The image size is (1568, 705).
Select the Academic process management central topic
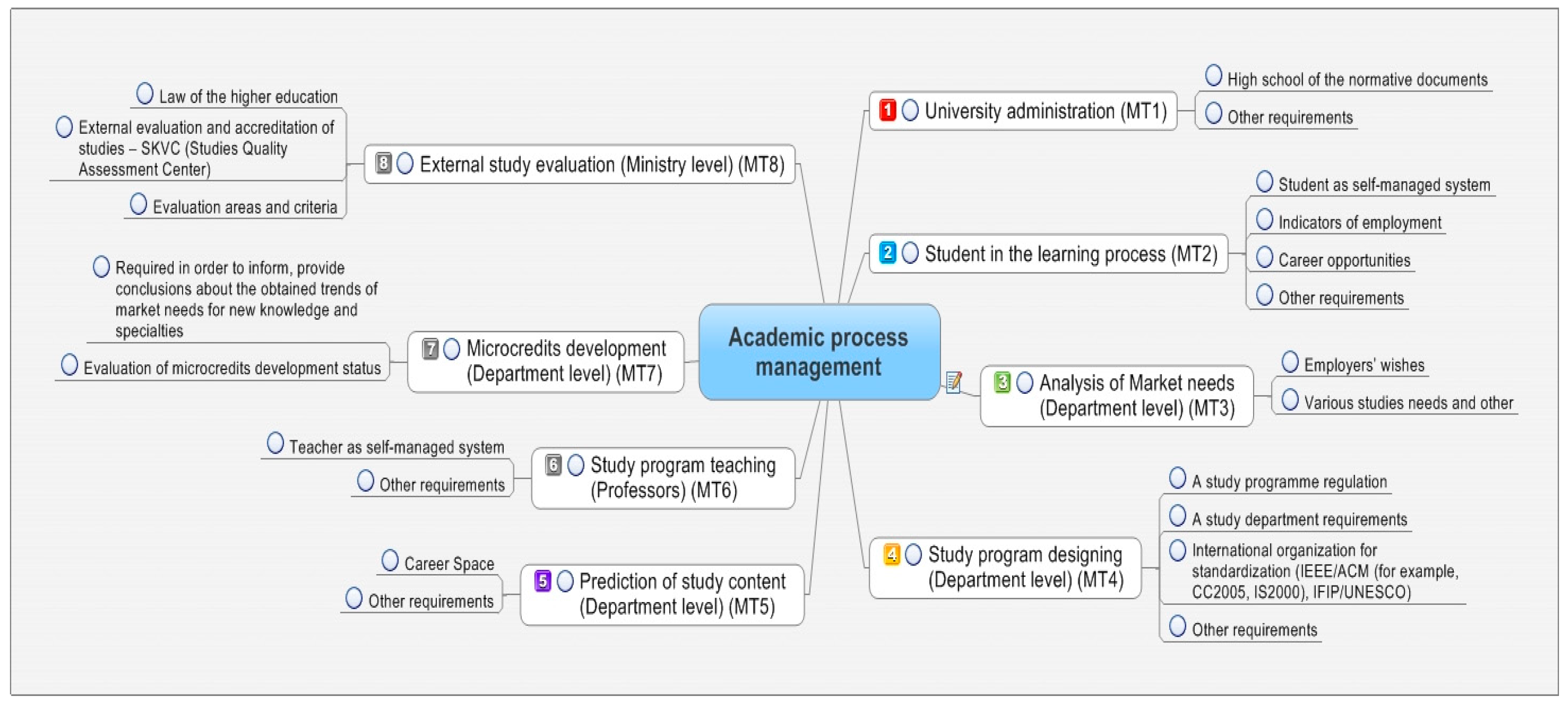coord(818,352)
